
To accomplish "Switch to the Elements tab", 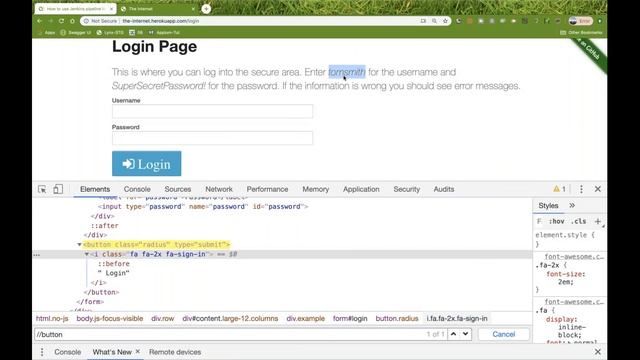I will pyautogui.click(x=95, y=189).
